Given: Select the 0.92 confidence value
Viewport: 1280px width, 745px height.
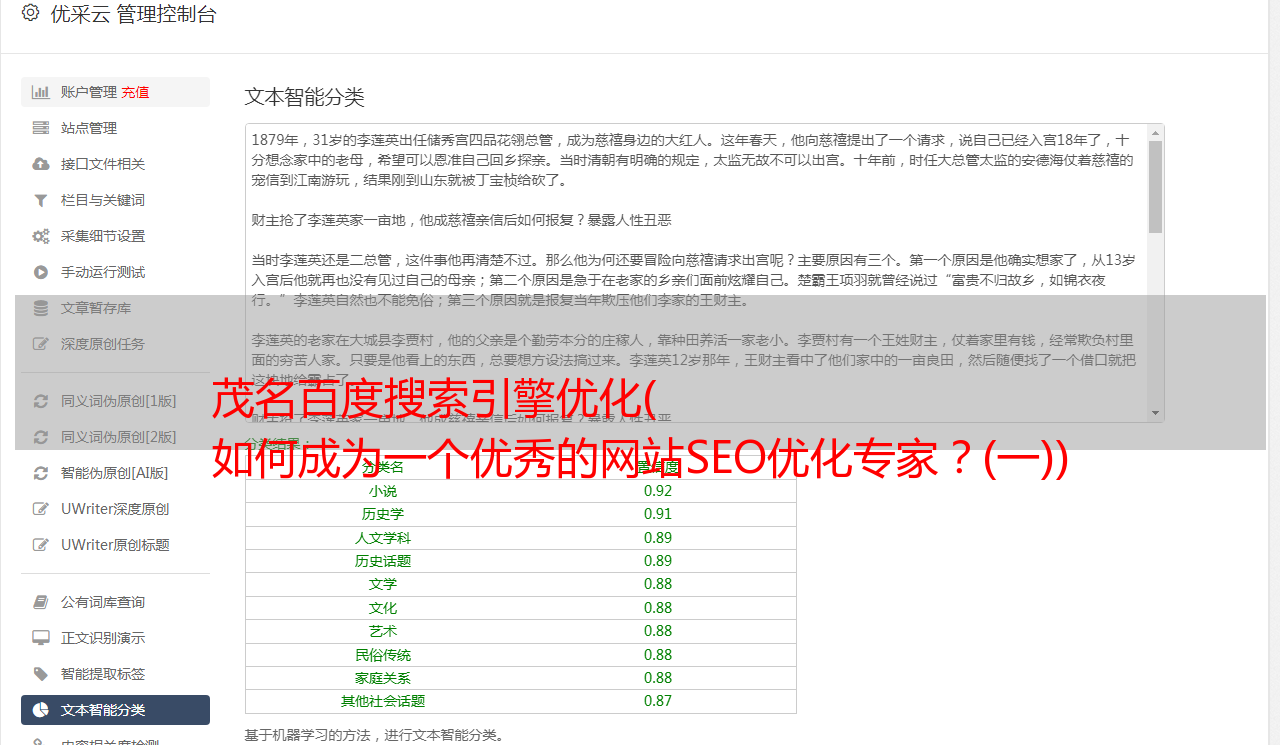Looking at the screenshot, I should [x=658, y=491].
